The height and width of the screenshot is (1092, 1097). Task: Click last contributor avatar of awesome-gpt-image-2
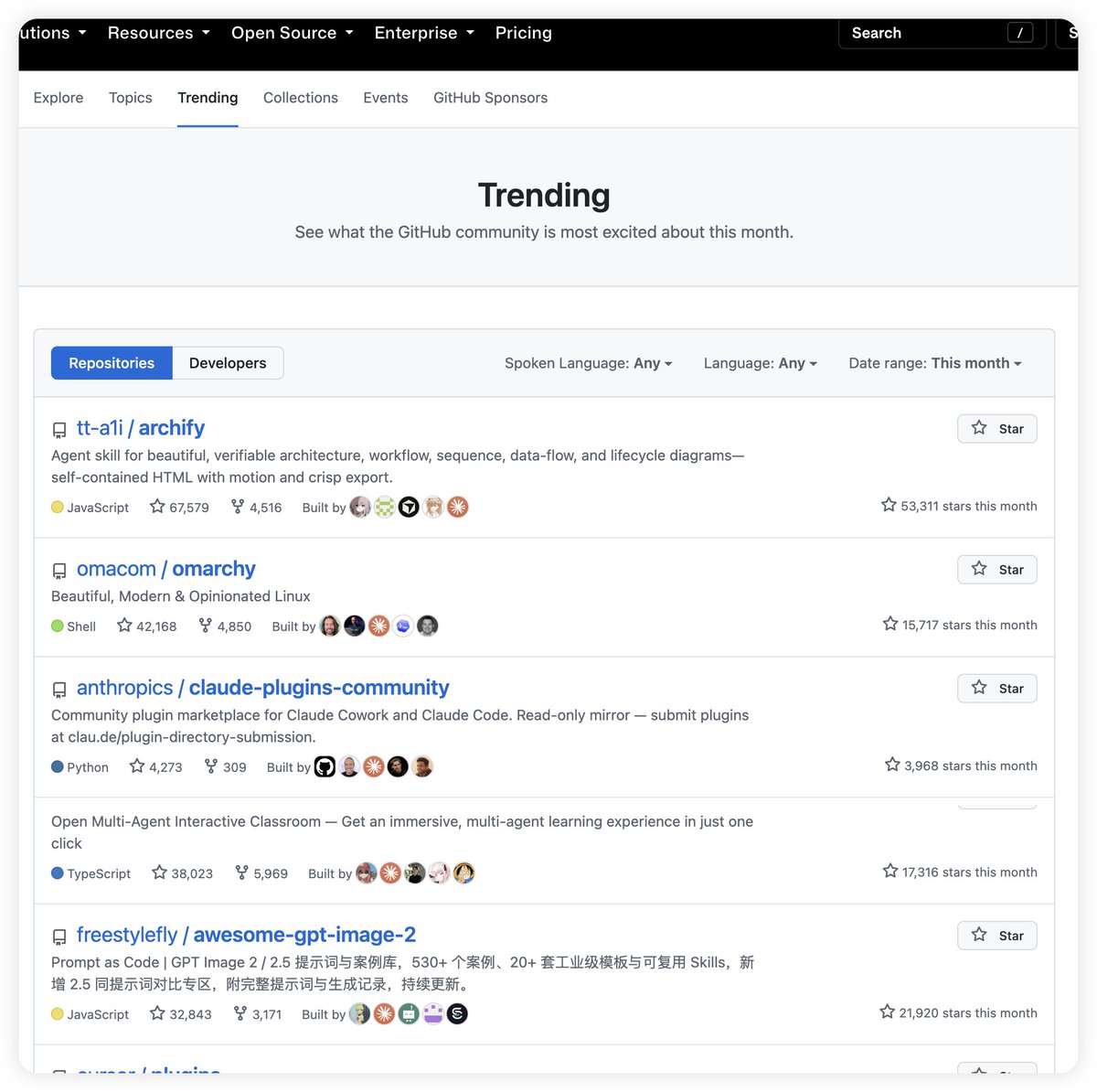(458, 1013)
